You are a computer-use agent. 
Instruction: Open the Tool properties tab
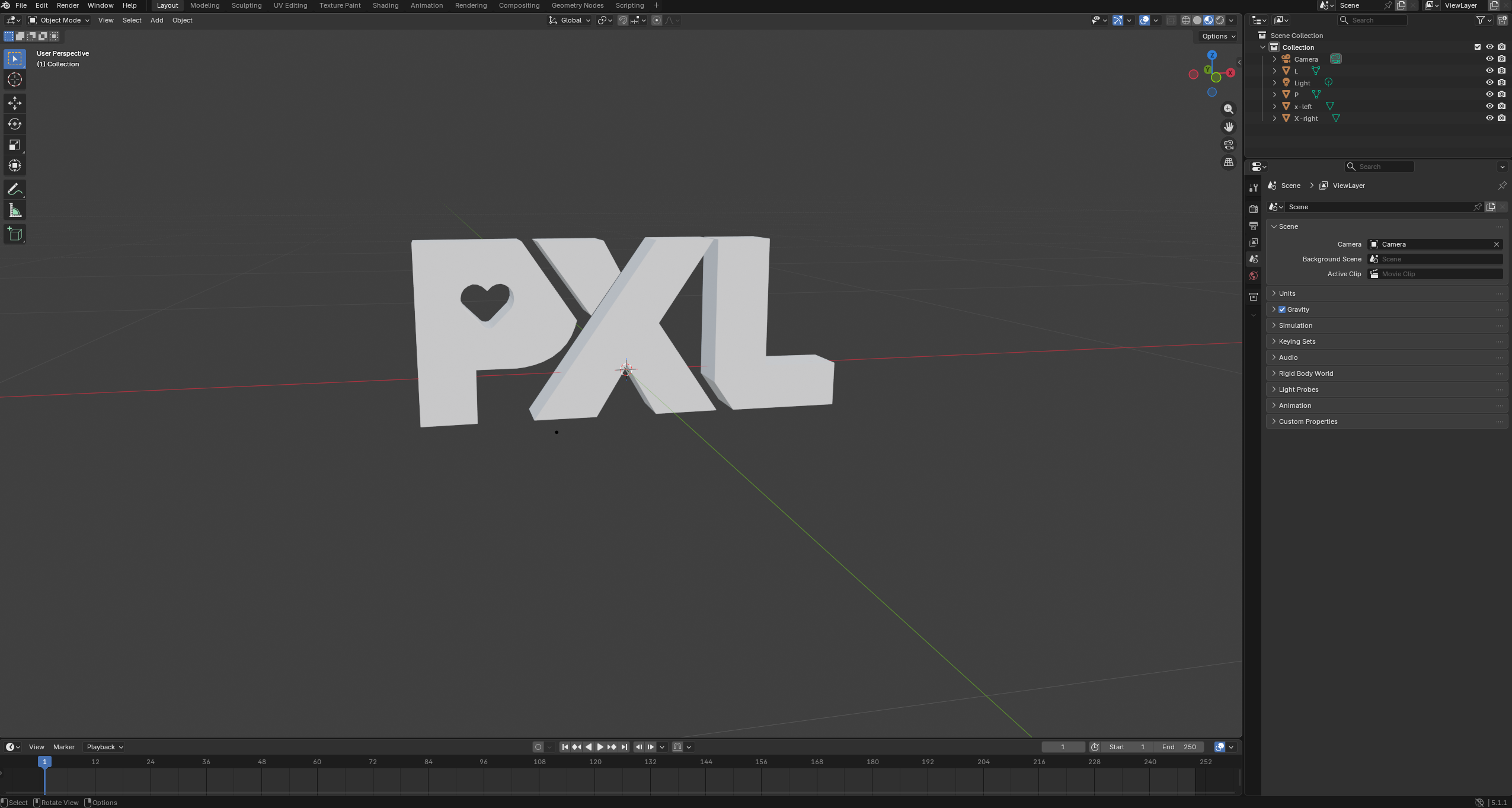click(1253, 188)
